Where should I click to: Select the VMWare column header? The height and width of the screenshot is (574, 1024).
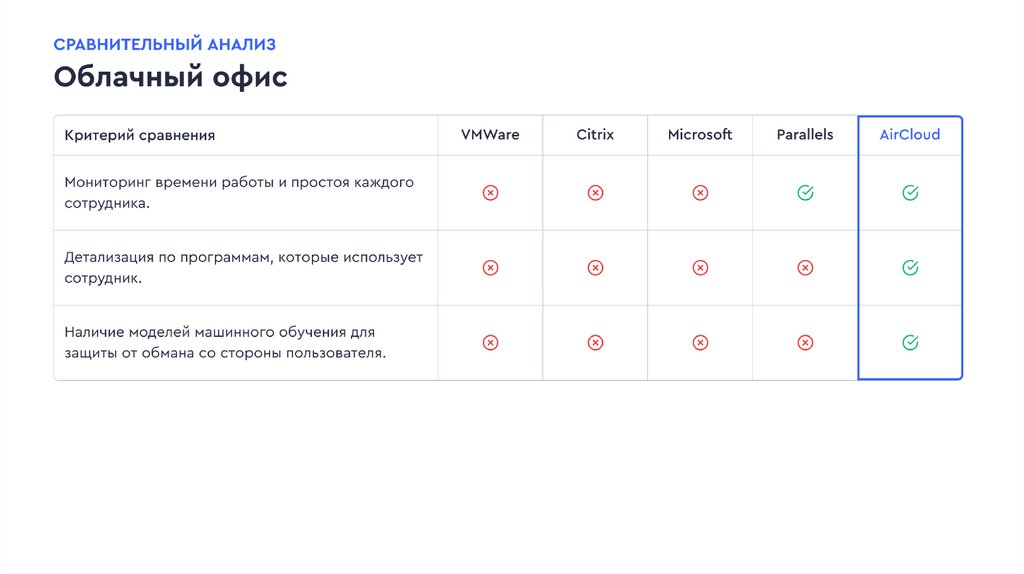click(490, 135)
